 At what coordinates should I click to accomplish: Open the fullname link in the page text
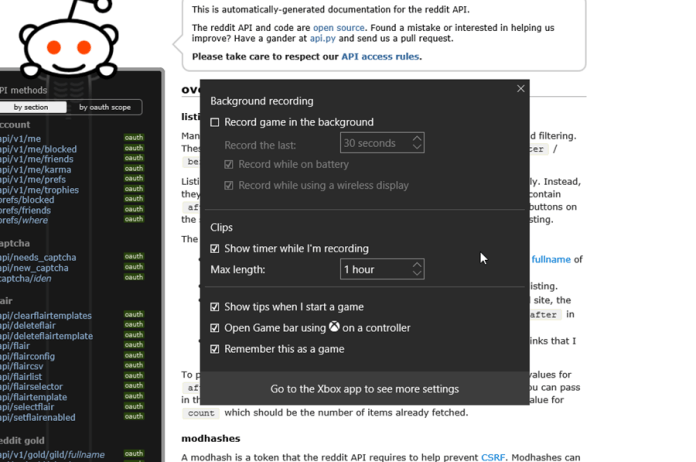pos(551,259)
